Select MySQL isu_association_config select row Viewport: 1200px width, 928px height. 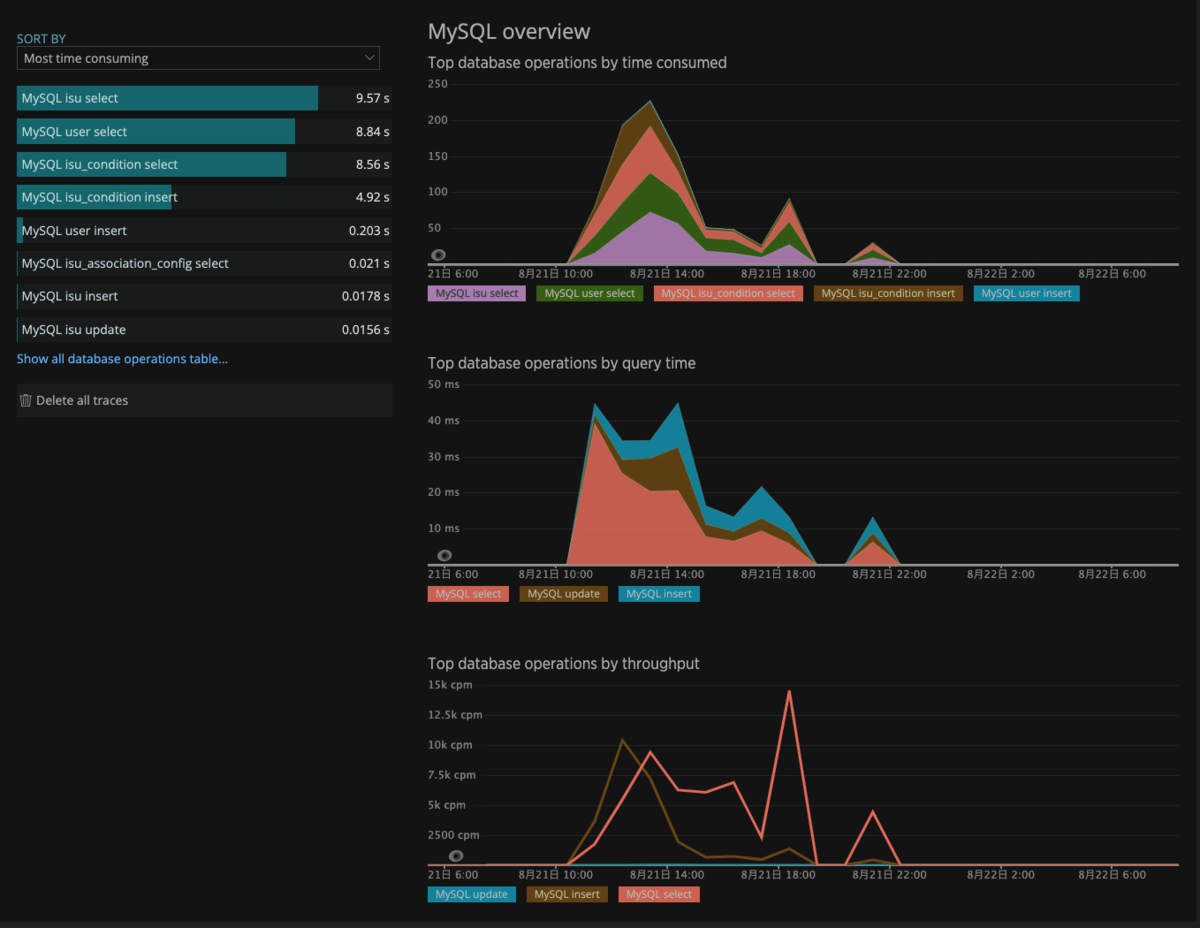tap(204, 263)
